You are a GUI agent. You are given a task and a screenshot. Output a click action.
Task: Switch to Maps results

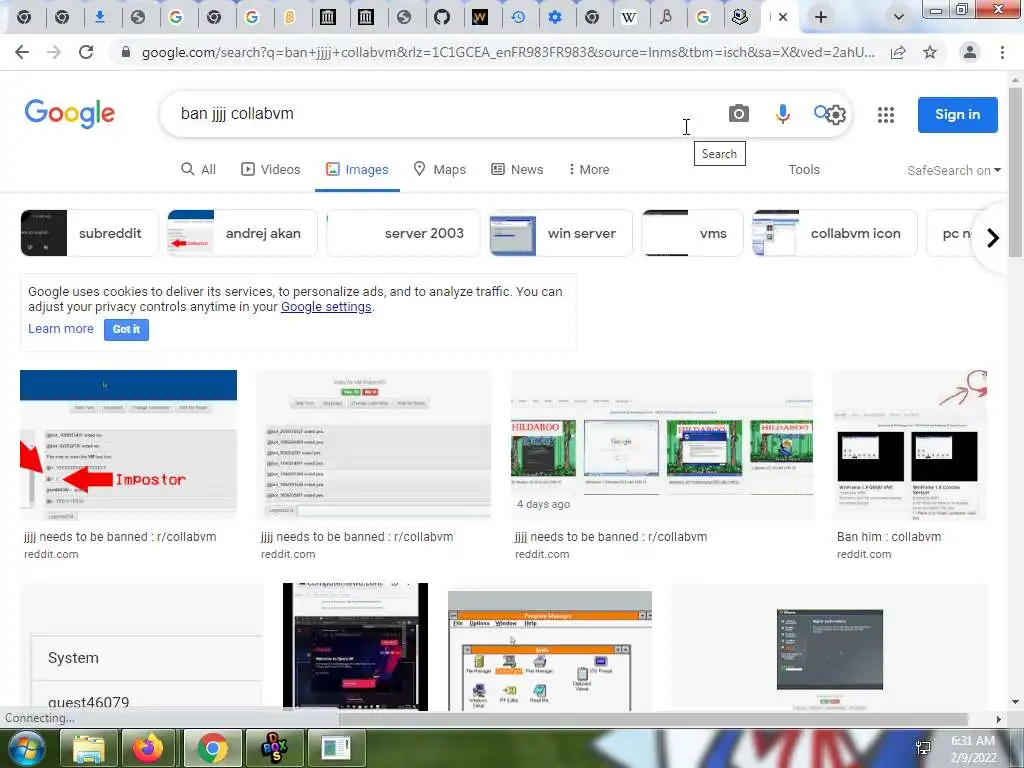click(440, 169)
